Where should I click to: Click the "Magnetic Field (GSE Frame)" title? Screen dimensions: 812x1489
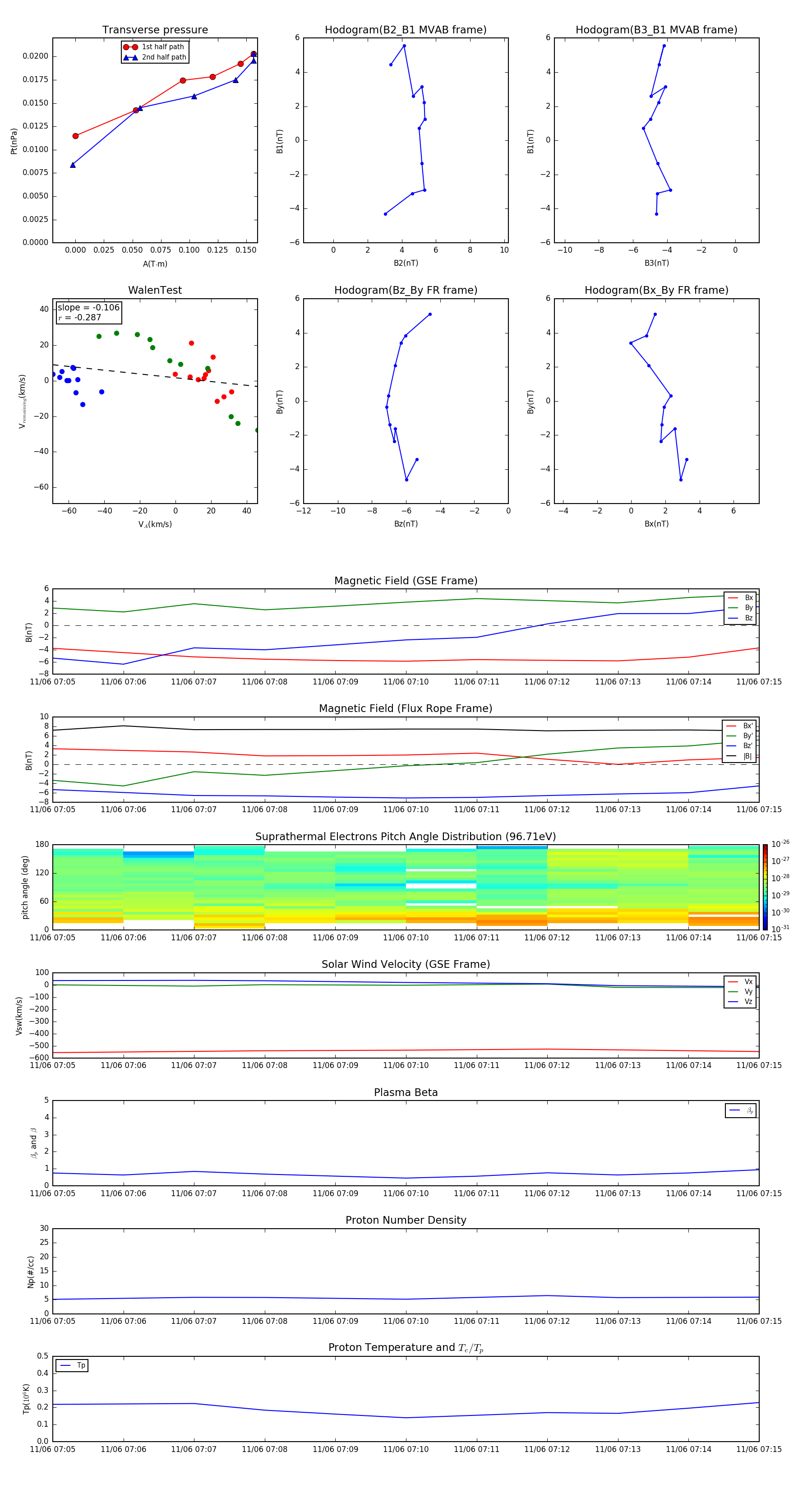[406, 581]
